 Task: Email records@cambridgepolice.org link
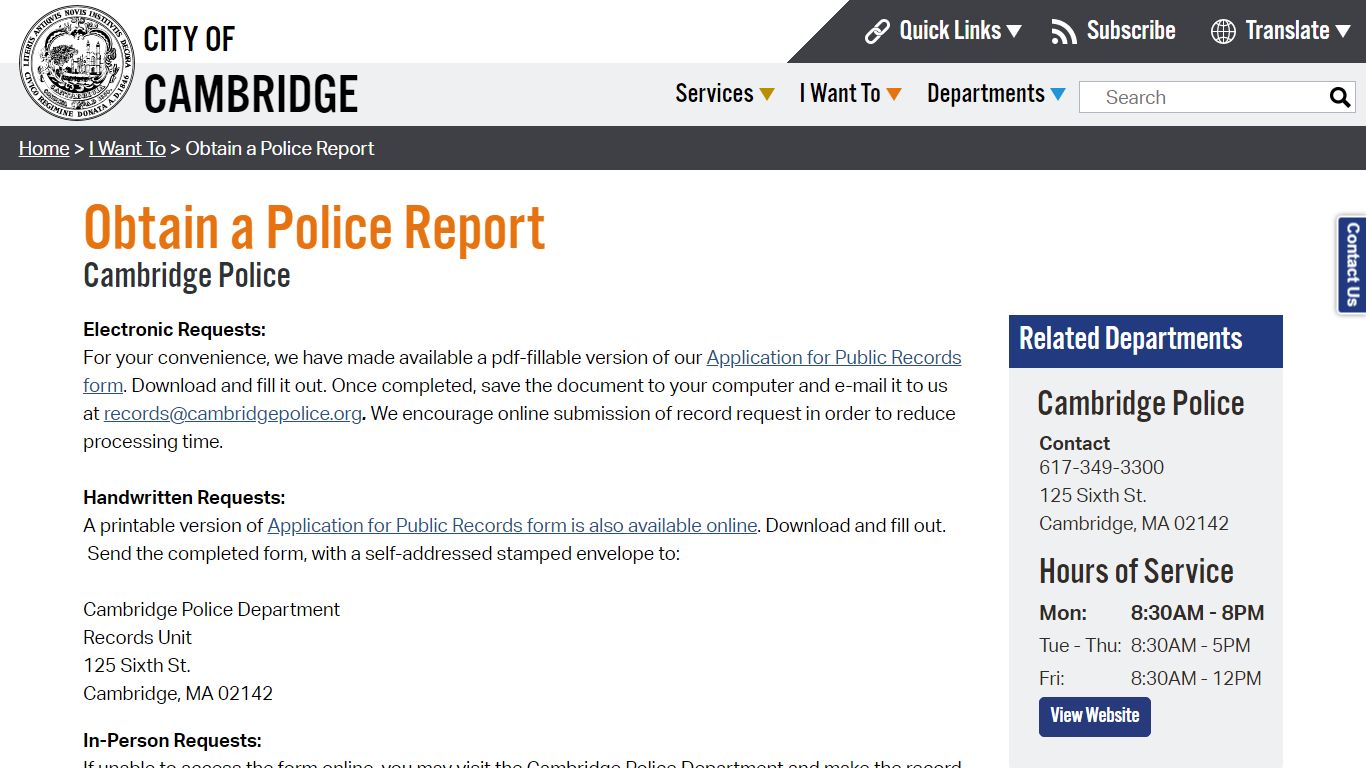[233, 413]
